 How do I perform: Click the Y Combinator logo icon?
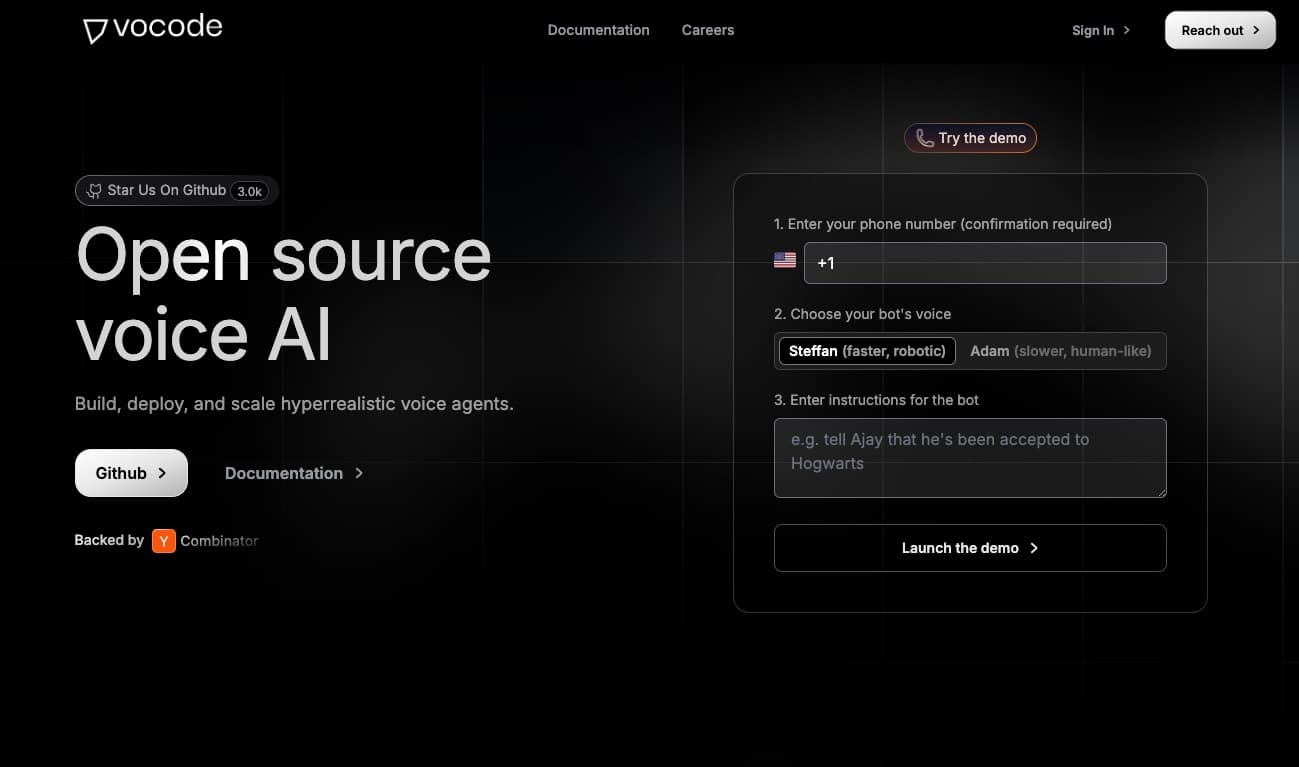[x=164, y=541]
